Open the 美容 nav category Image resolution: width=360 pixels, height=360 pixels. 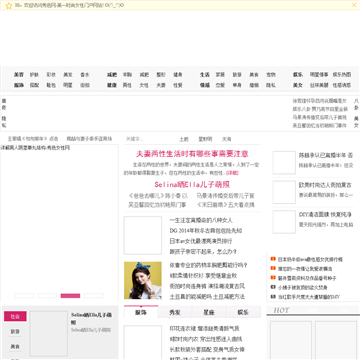[19, 75]
